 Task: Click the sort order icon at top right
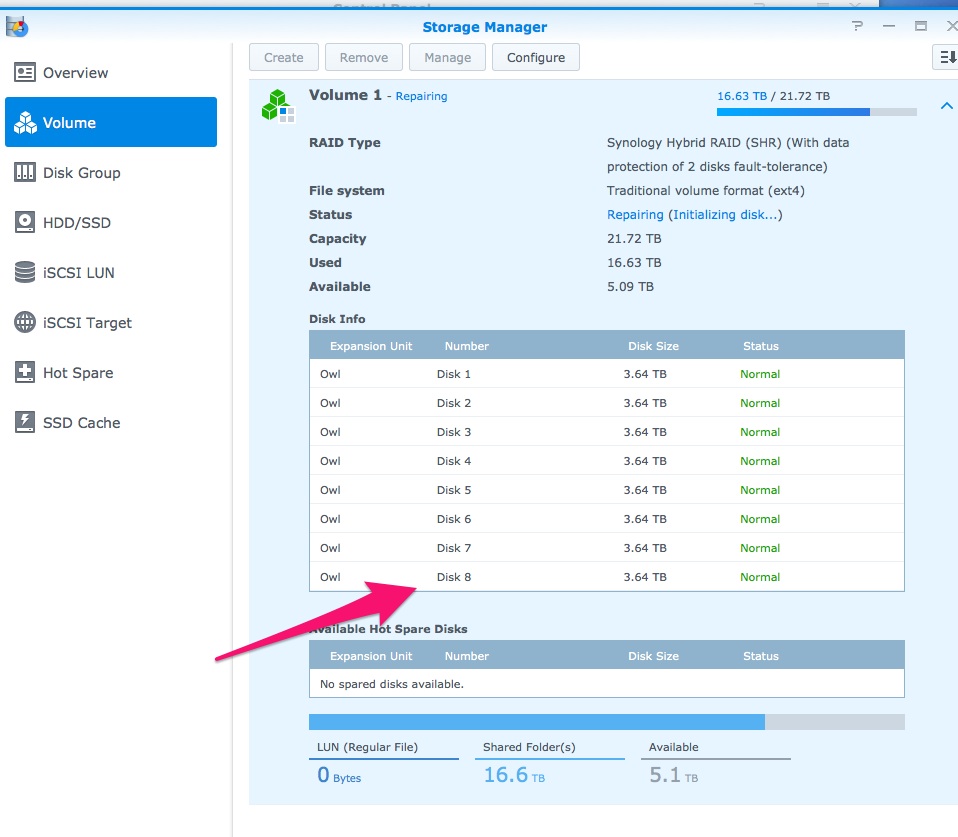pyautogui.click(x=946, y=57)
